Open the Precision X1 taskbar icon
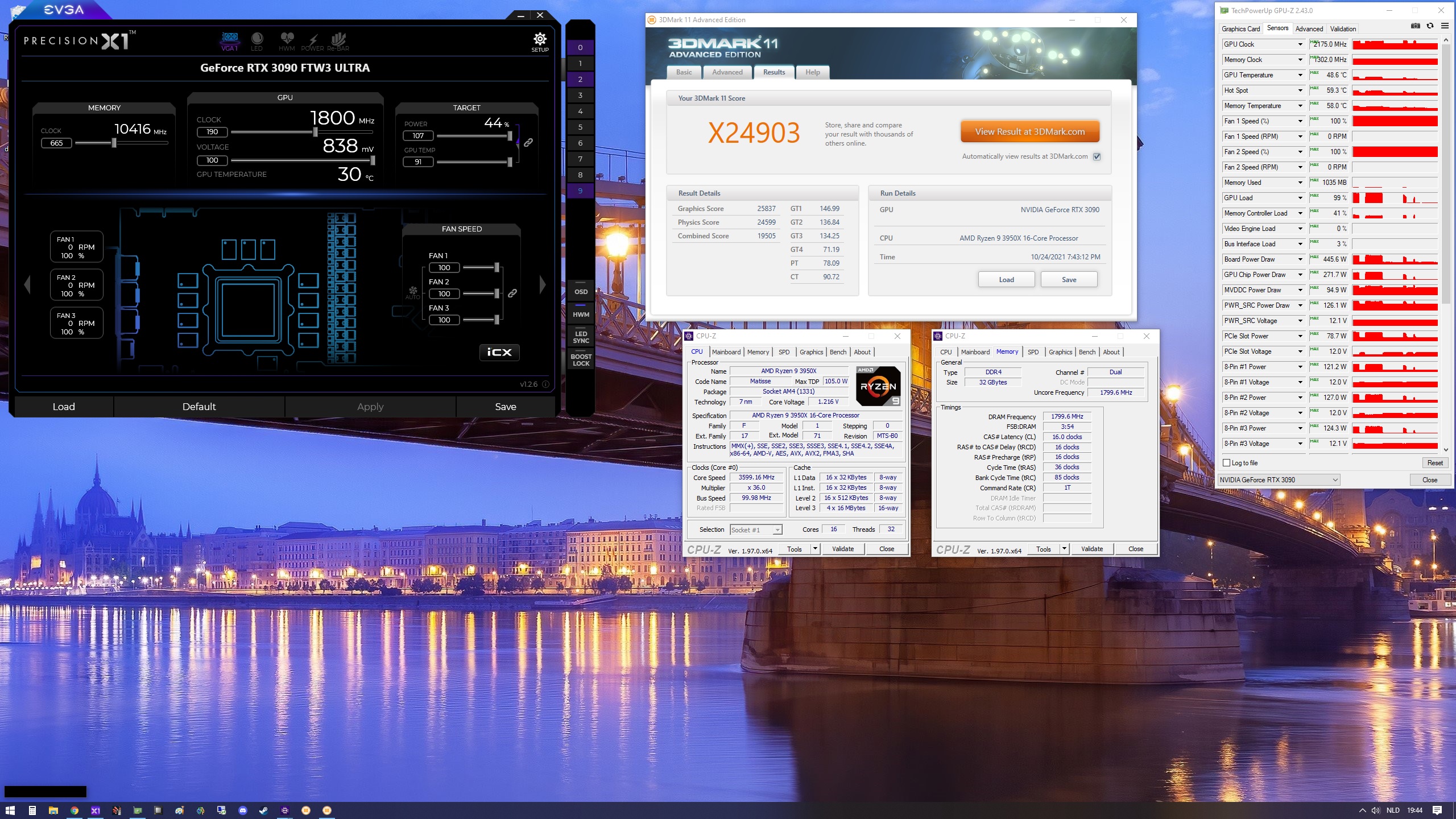 (96, 810)
